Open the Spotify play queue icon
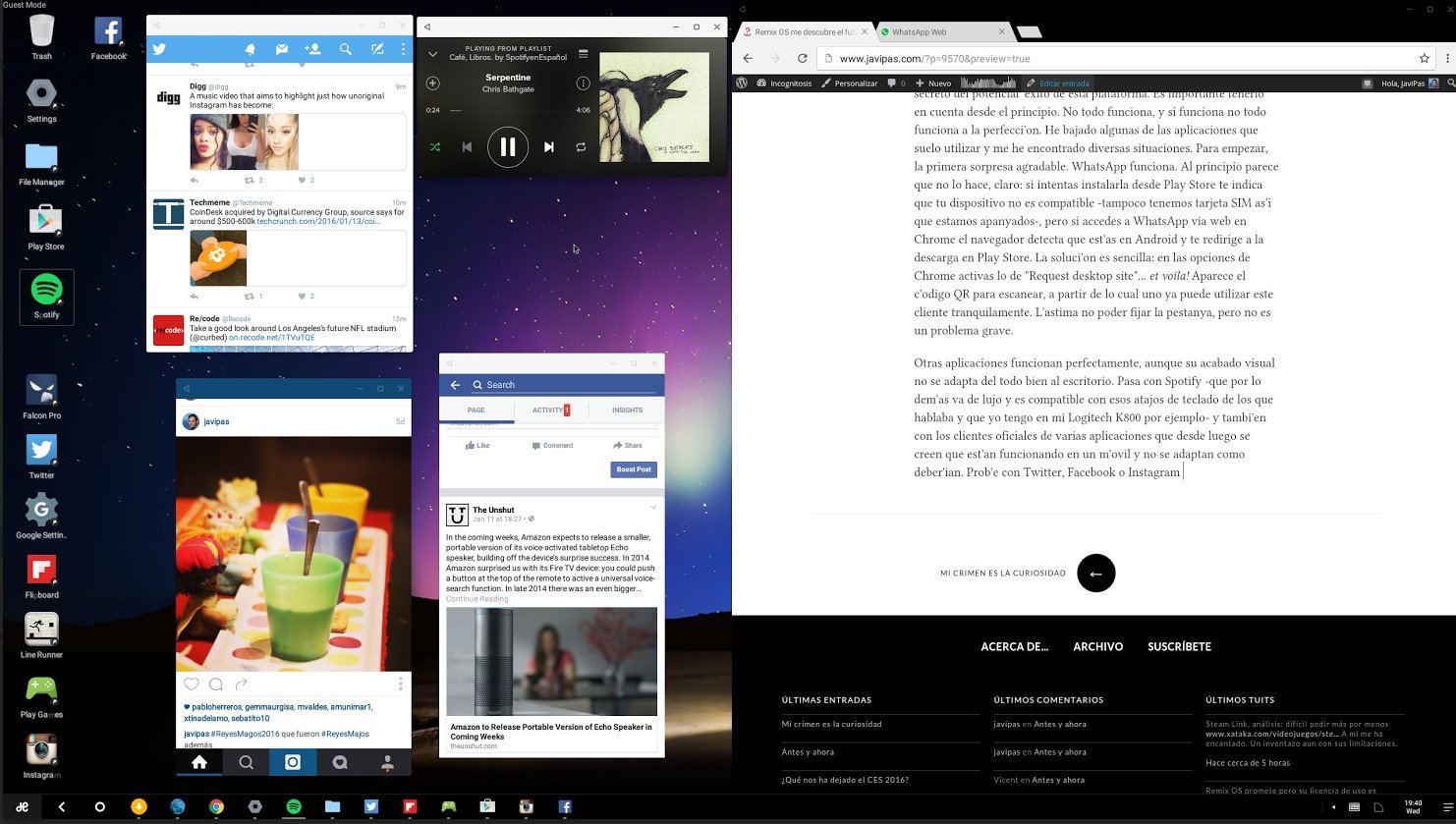 click(x=583, y=54)
